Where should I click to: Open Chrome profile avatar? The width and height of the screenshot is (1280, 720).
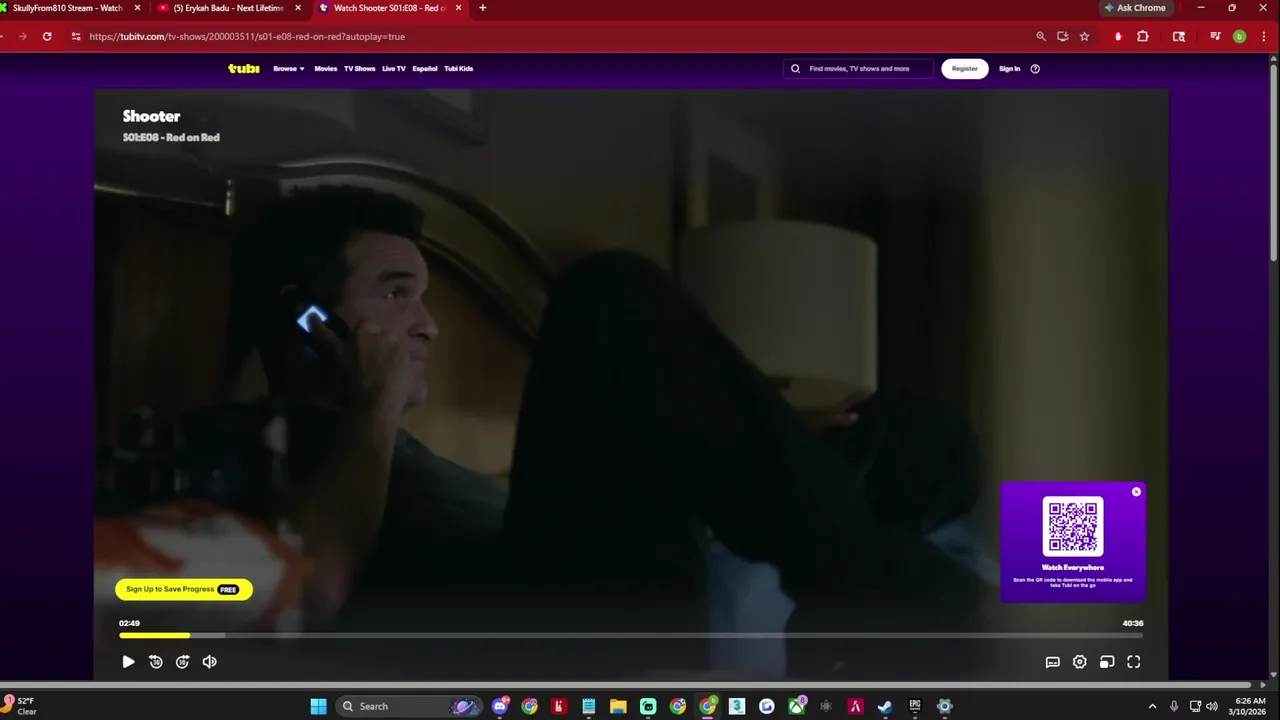click(x=1239, y=36)
